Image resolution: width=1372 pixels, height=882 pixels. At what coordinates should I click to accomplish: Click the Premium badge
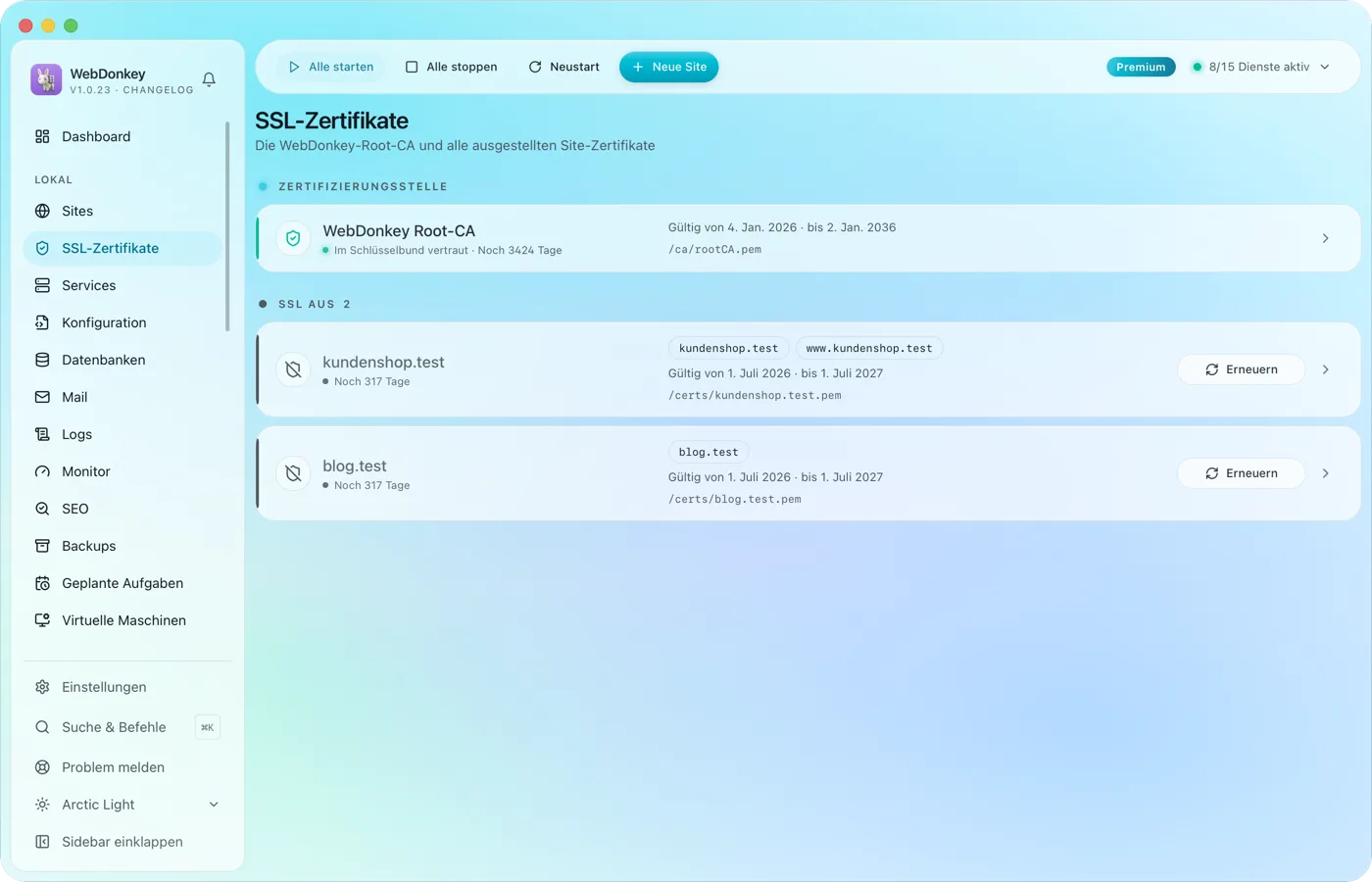[x=1141, y=67]
